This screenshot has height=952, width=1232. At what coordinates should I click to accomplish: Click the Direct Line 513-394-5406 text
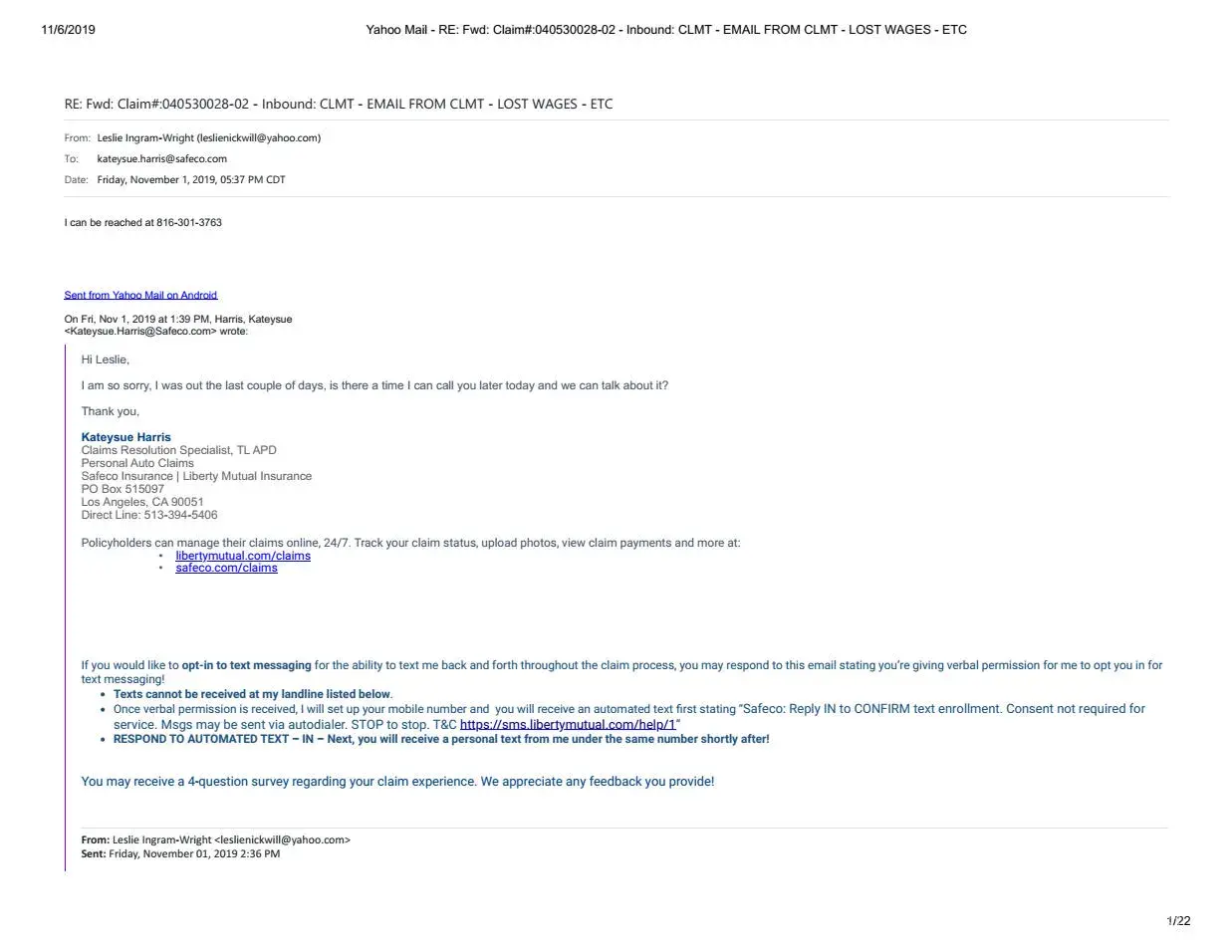[x=149, y=515]
